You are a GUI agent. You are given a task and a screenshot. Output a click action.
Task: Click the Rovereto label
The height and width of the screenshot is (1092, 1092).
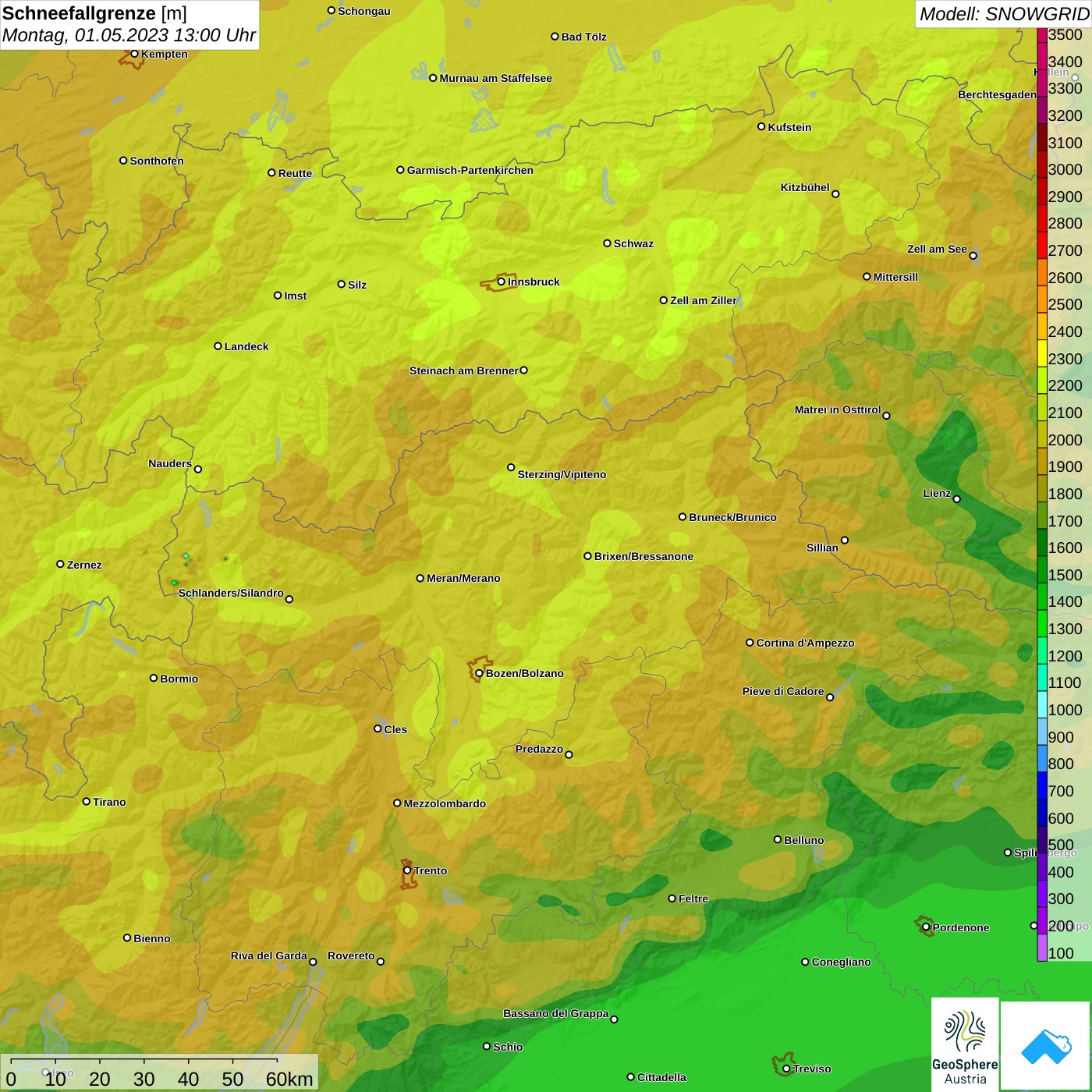pos(351,955)
